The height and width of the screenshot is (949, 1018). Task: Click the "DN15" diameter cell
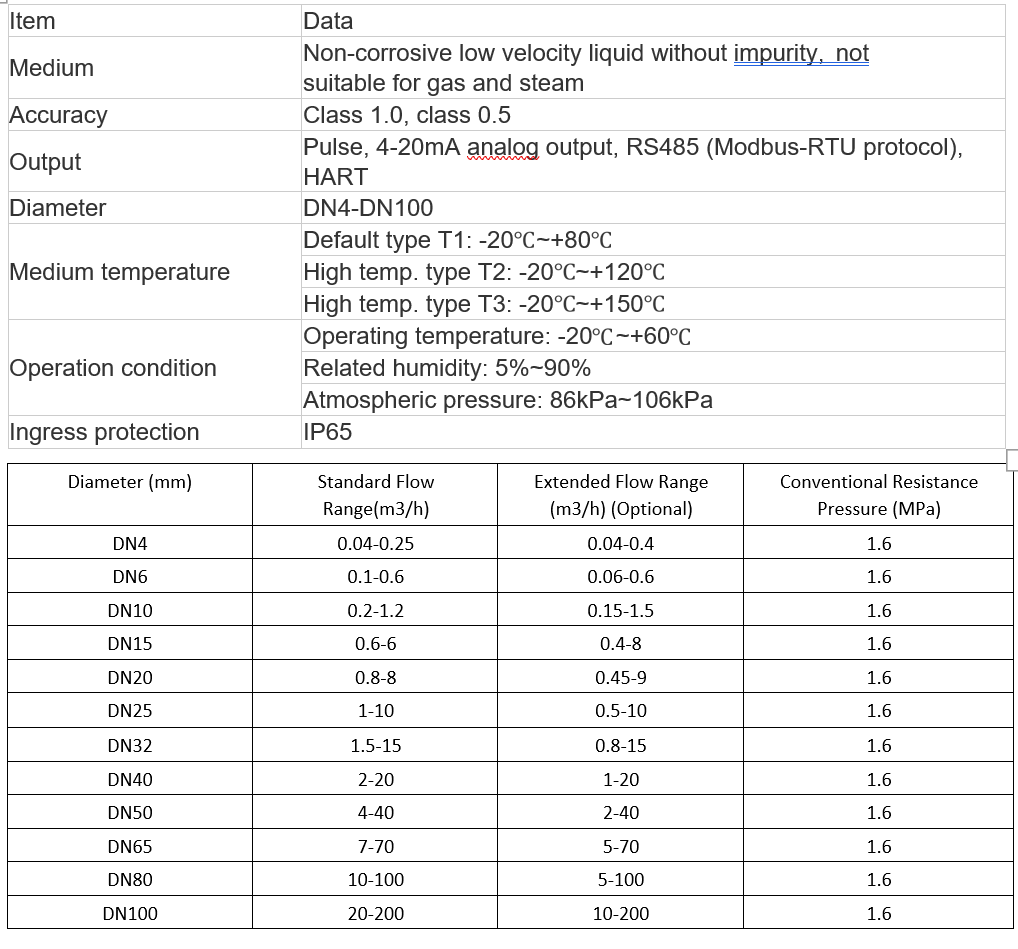point(130,644)
